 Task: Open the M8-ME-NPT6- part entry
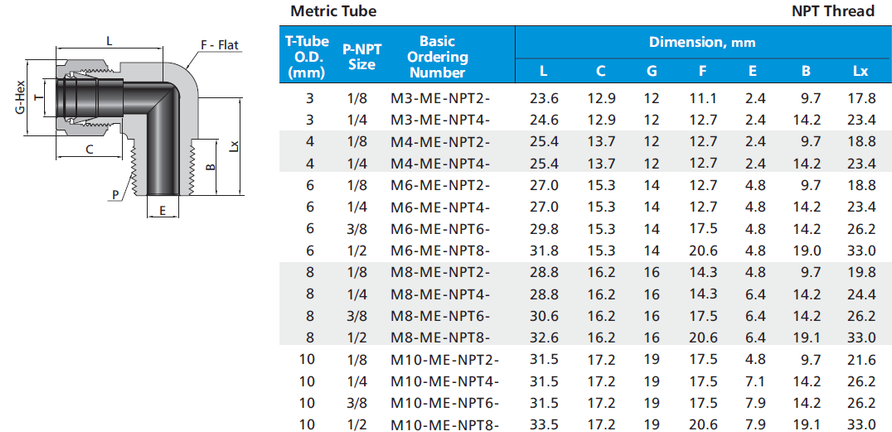439,315
